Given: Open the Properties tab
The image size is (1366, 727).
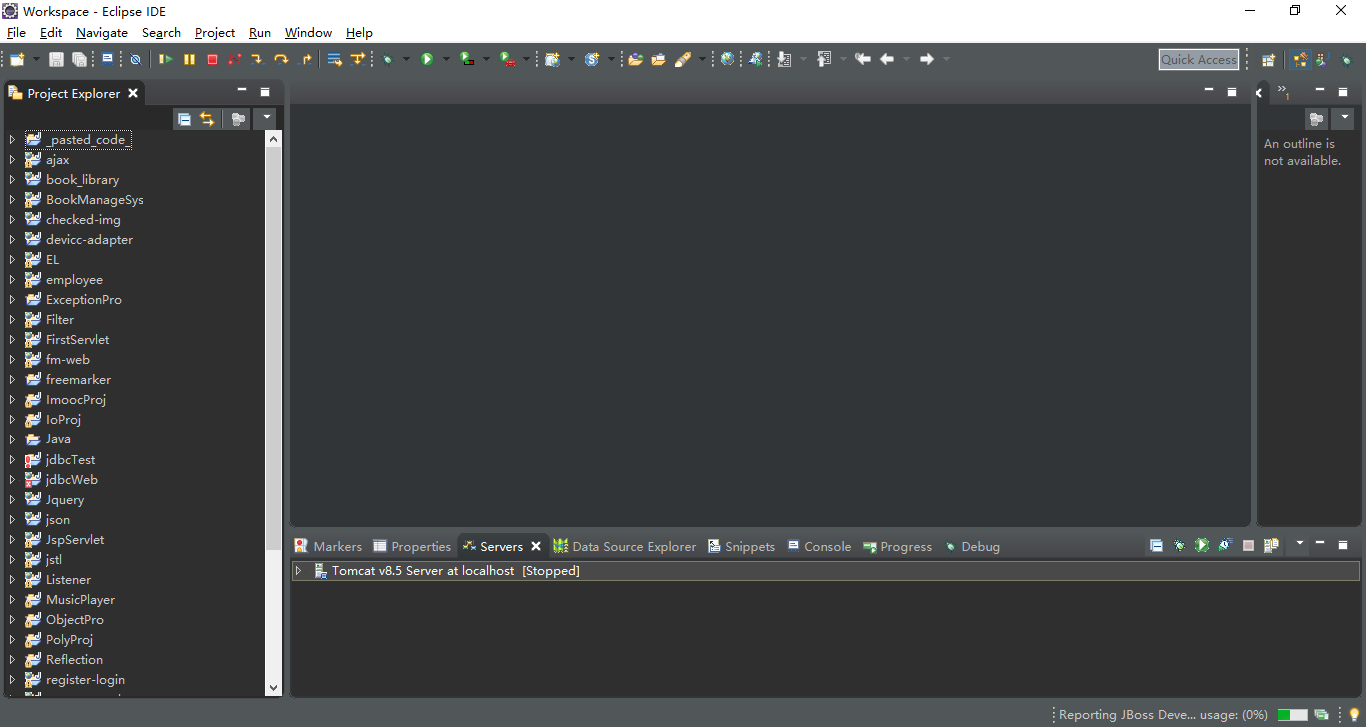Looking at the screenshot, I should point(412,547).
